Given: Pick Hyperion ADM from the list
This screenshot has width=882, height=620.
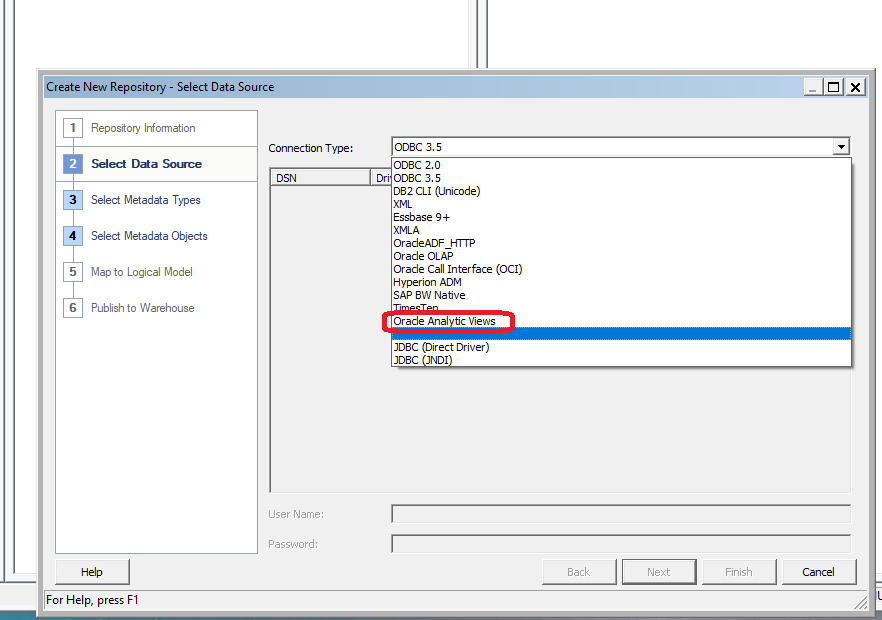Looking at the screenshot, I should pos(621,282).
